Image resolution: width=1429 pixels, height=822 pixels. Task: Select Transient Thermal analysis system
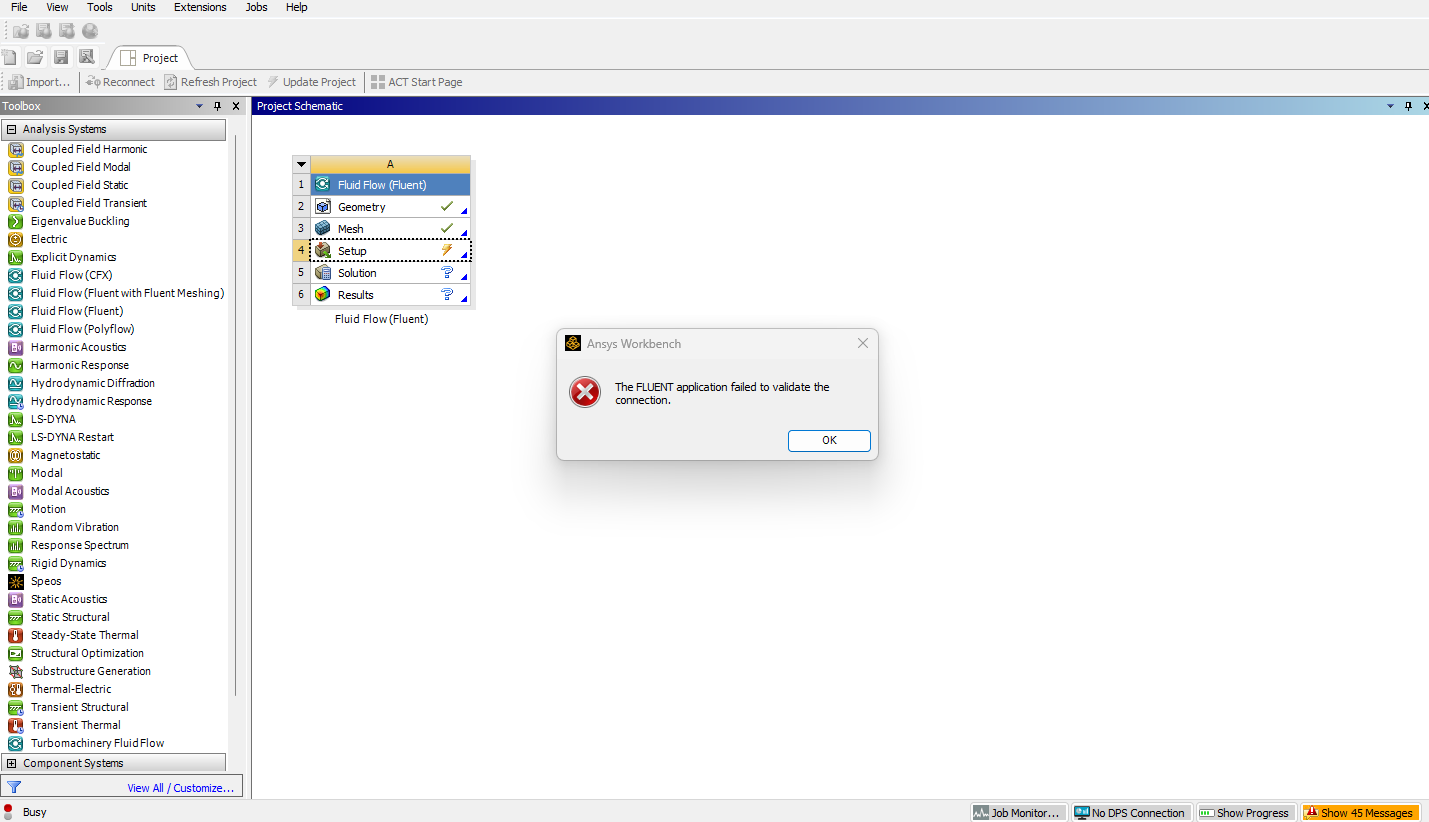pyautogui.click(x=75, y=725)
